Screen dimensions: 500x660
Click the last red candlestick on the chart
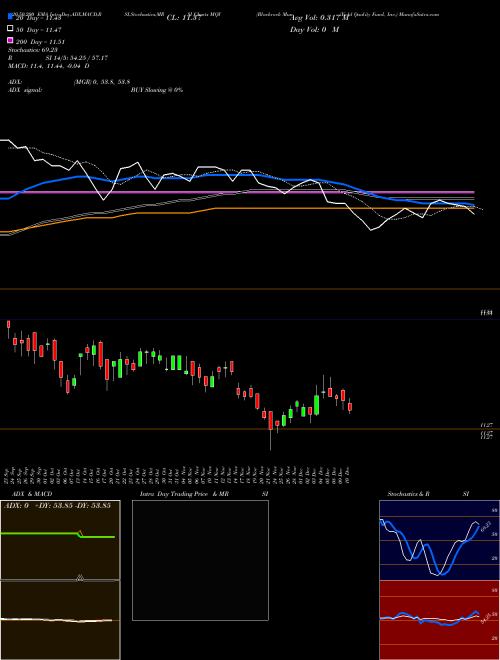coord(350,407)
